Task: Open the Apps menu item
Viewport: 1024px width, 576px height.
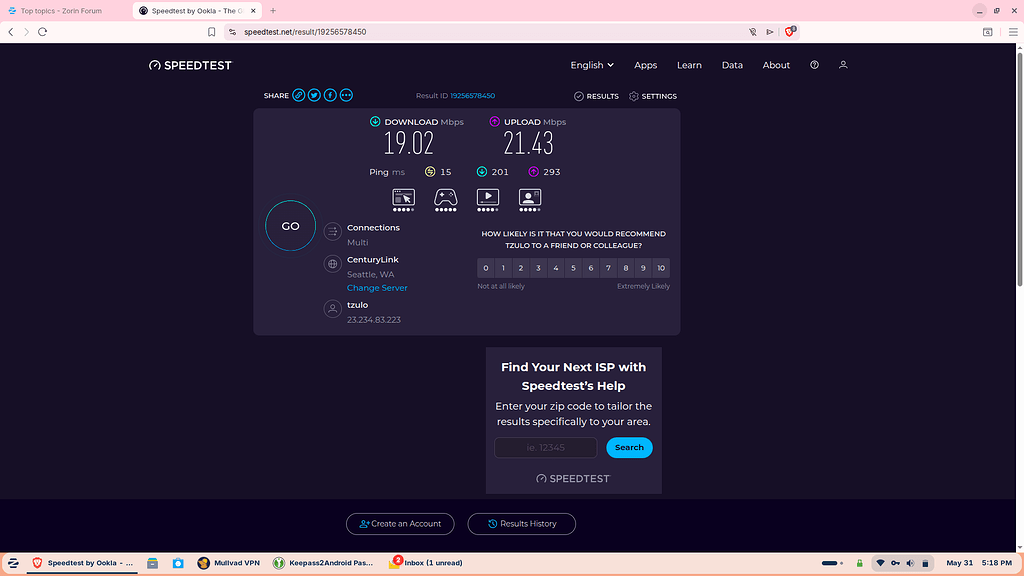Action: pos(645,65)
